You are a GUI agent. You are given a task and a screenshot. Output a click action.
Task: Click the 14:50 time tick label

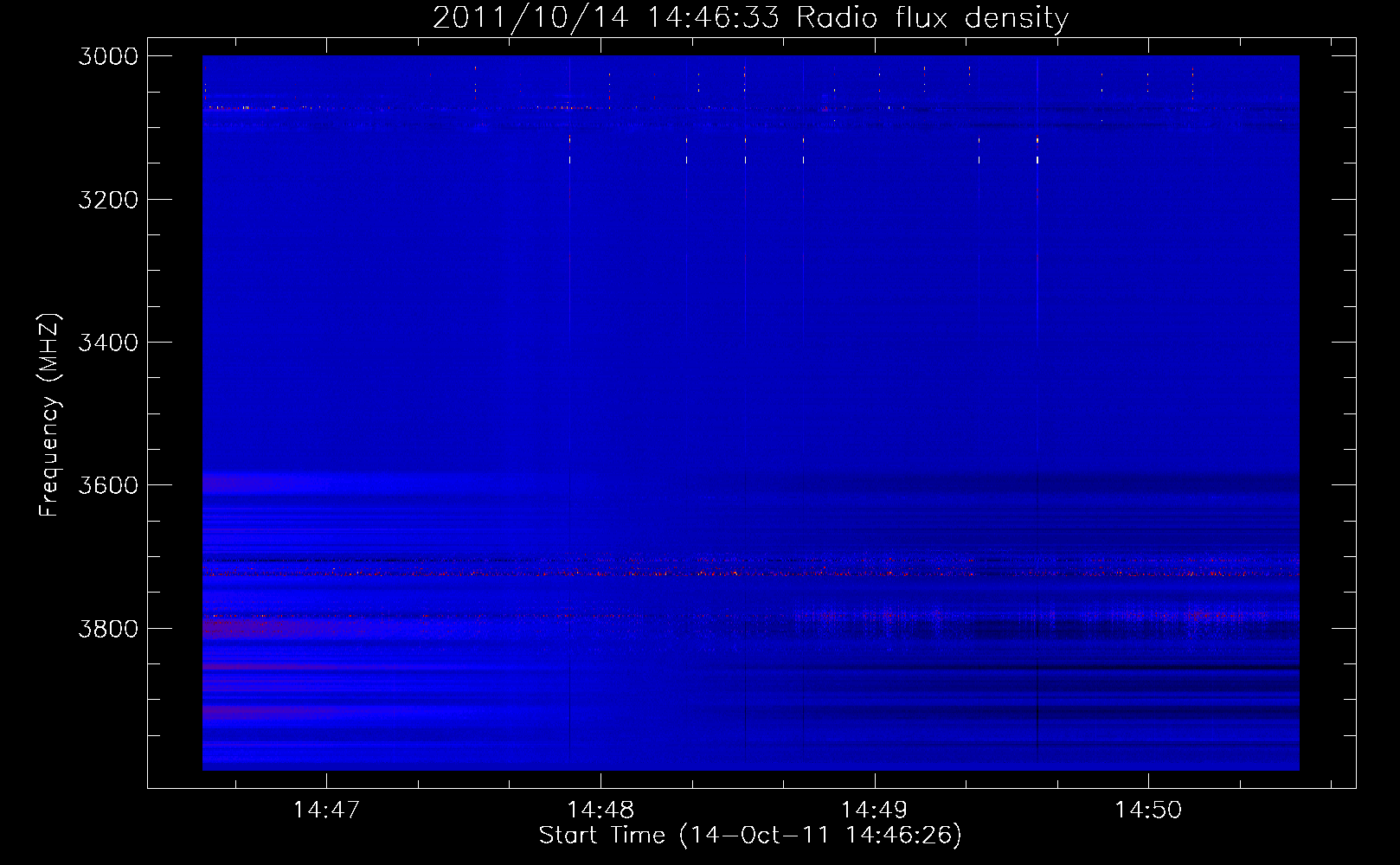point(1148,810)
